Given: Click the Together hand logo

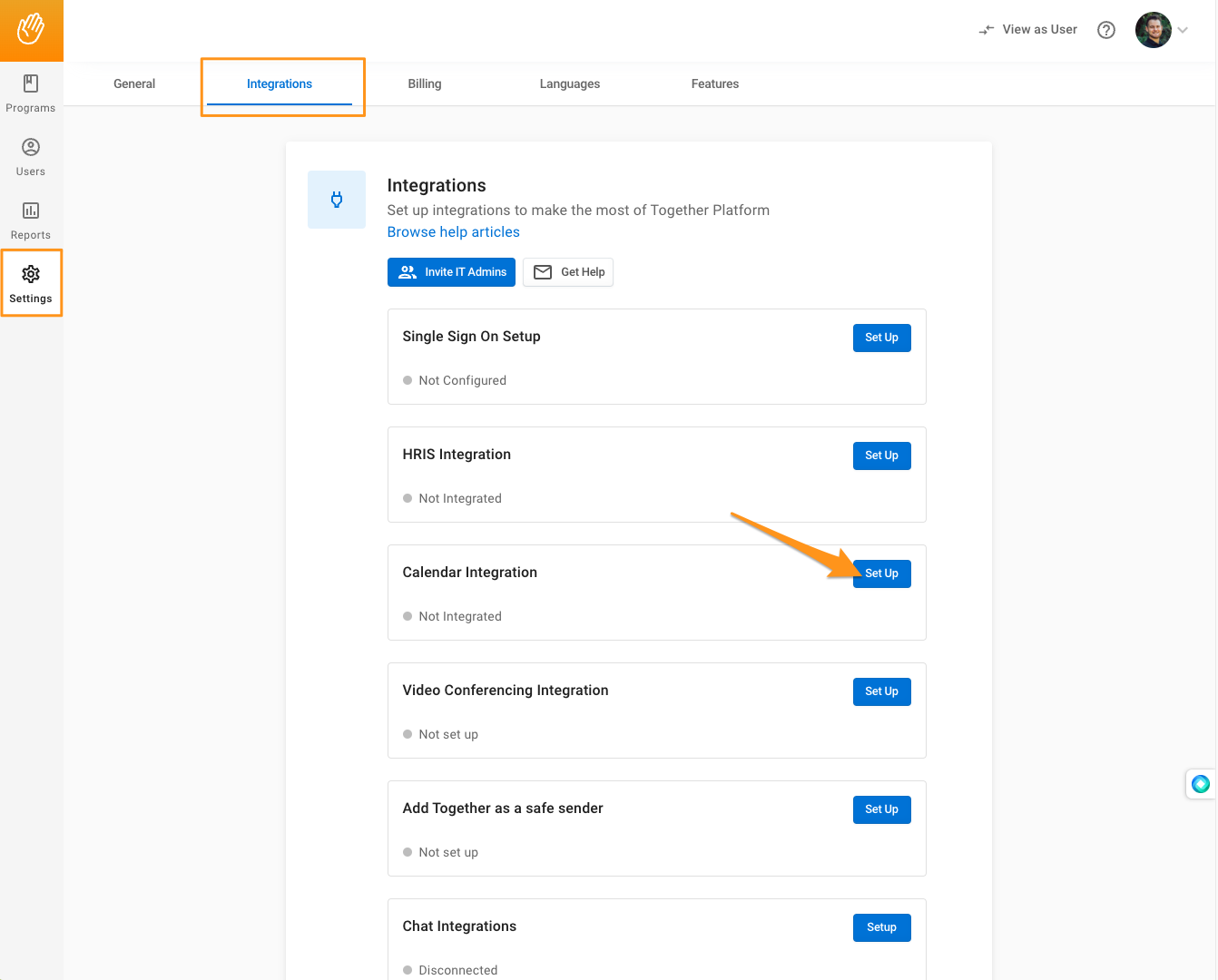Looking at the screenshot, I should click(31, 30).
